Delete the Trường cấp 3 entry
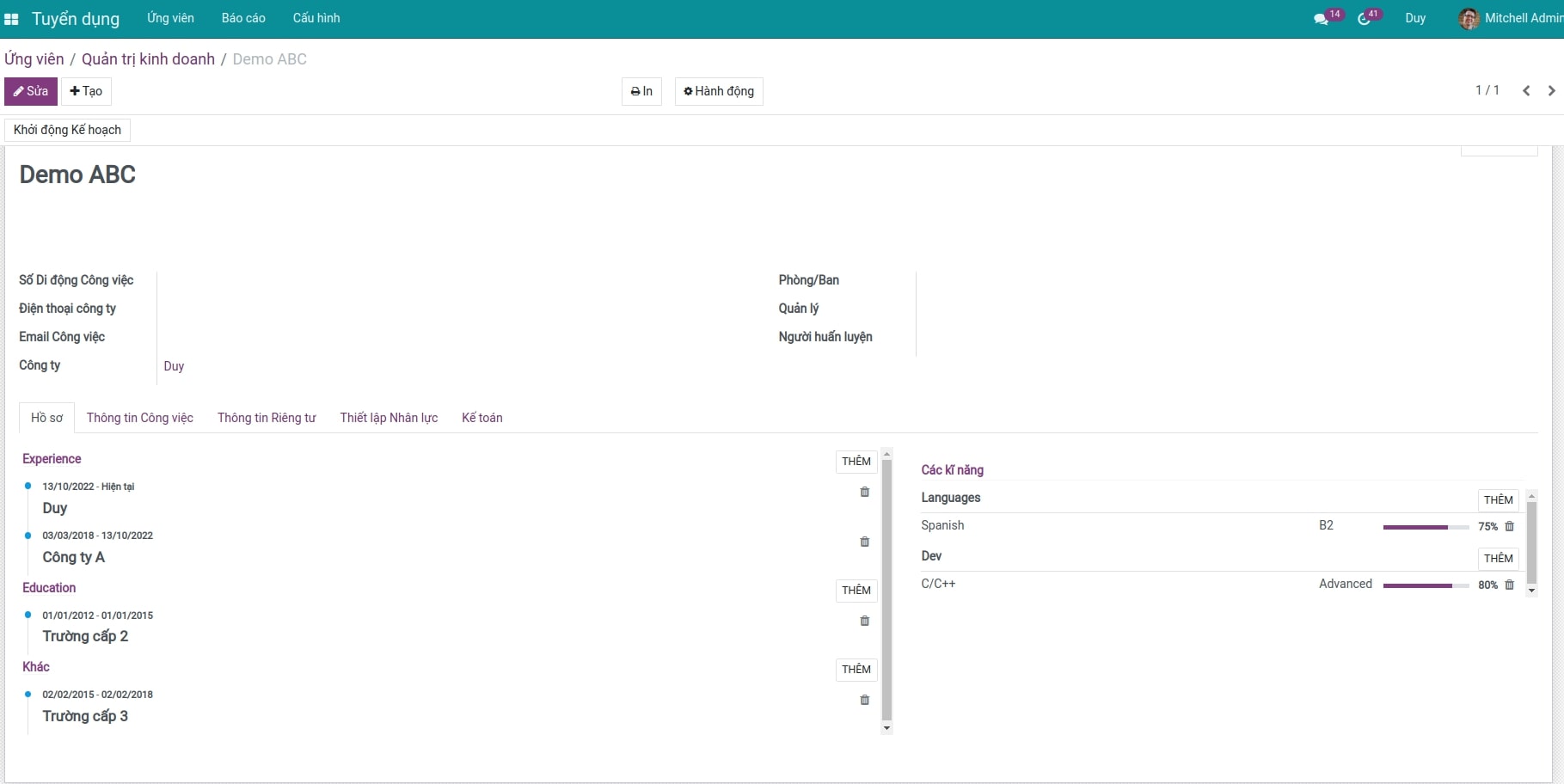This screenshot has width=1564, height=784. [x=864, y=700]
